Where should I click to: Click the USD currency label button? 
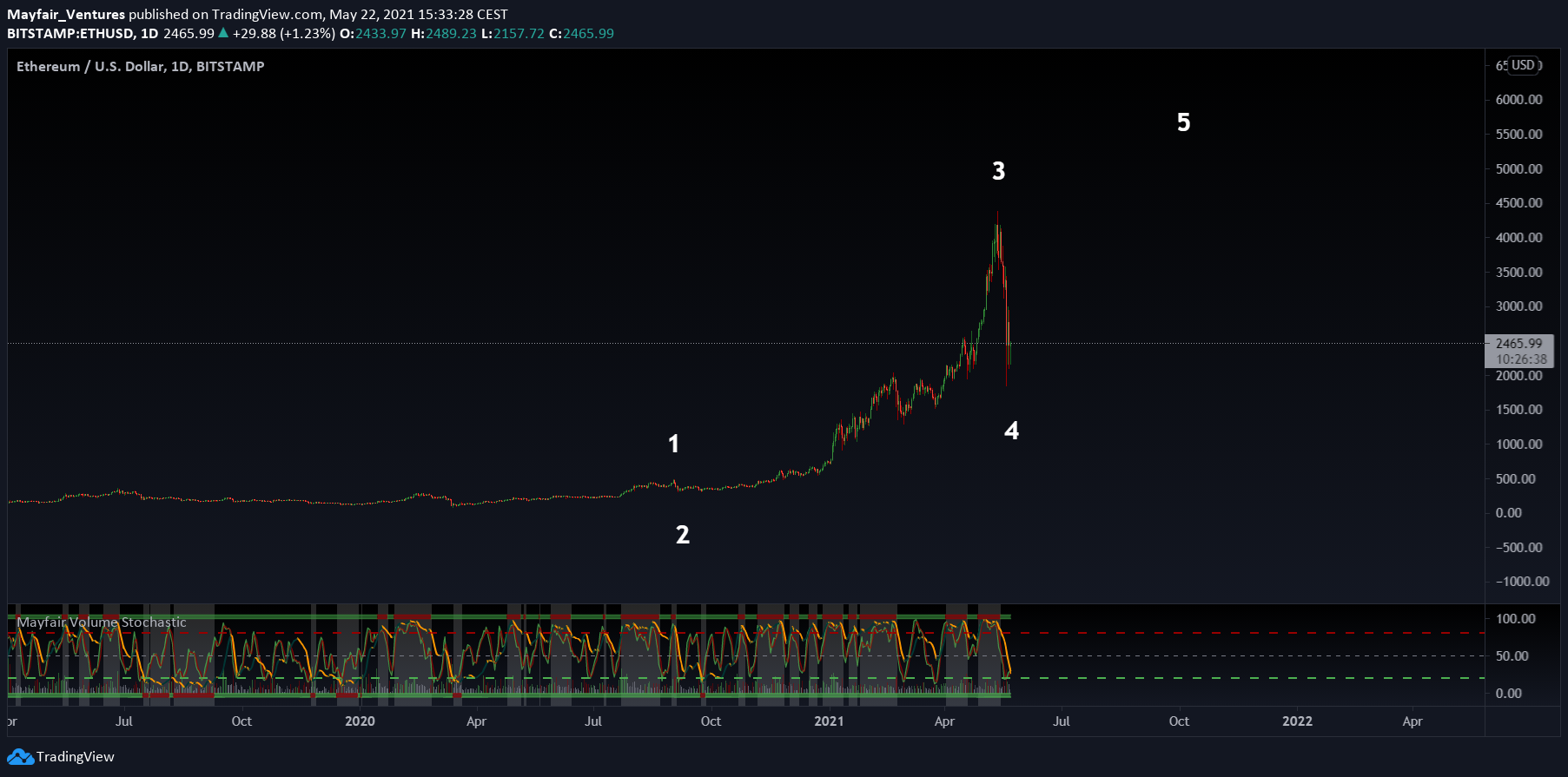1523,65
